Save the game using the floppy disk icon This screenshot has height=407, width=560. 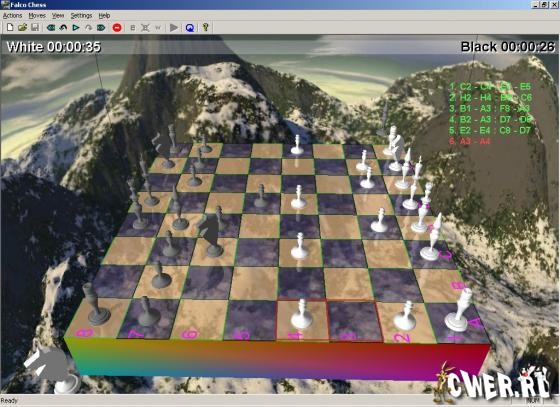35,27
